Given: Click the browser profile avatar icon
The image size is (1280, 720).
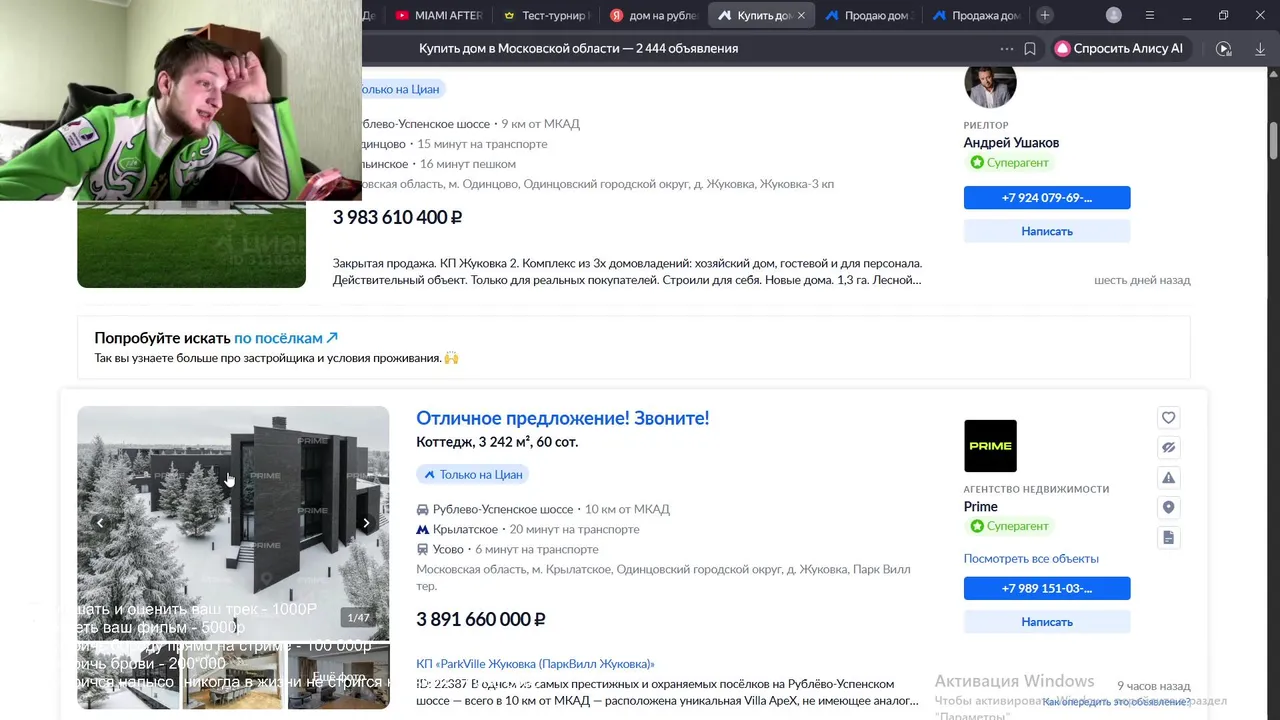Looking at the screenshot, I should click(x=1114, y=15).
